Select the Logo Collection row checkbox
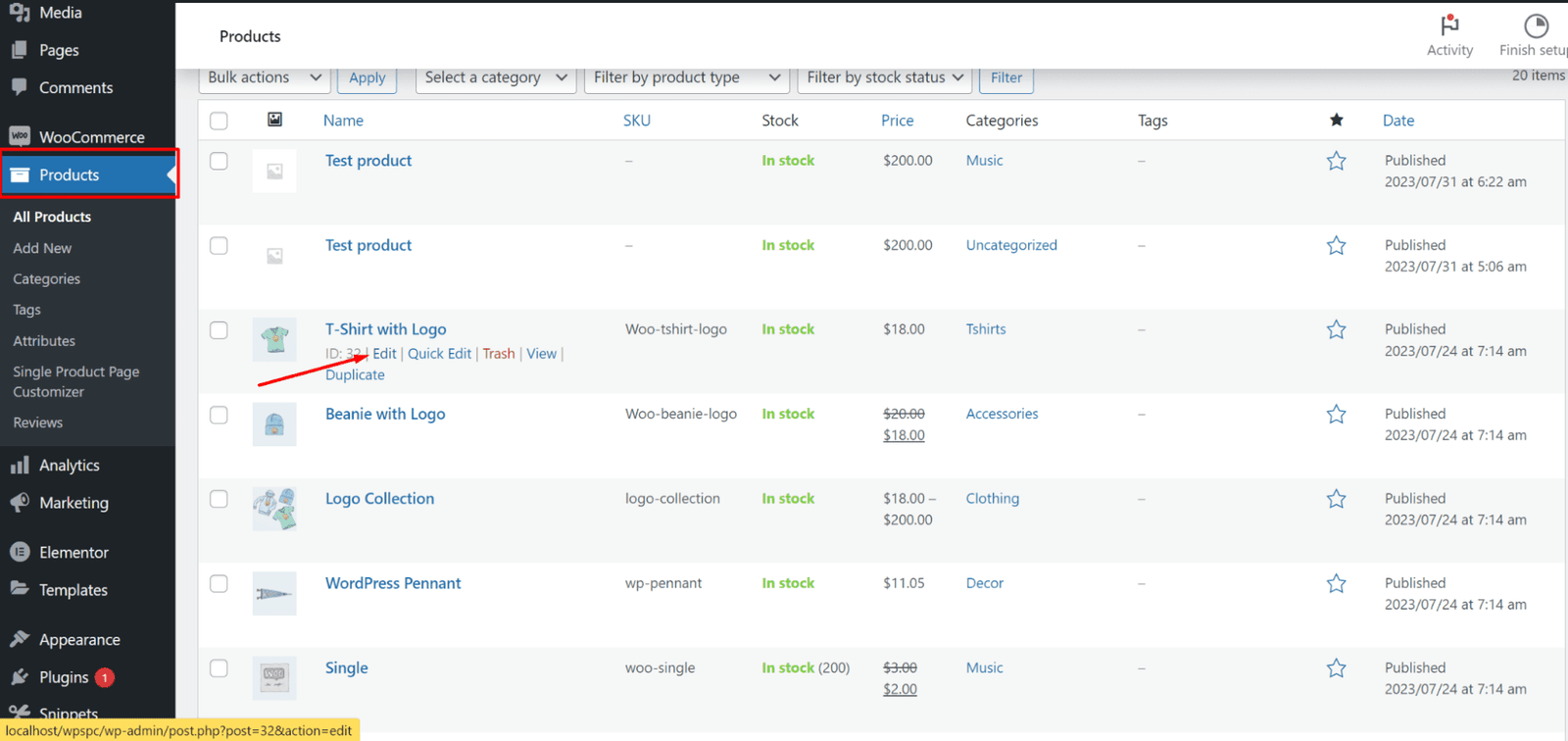 point(219,499)
